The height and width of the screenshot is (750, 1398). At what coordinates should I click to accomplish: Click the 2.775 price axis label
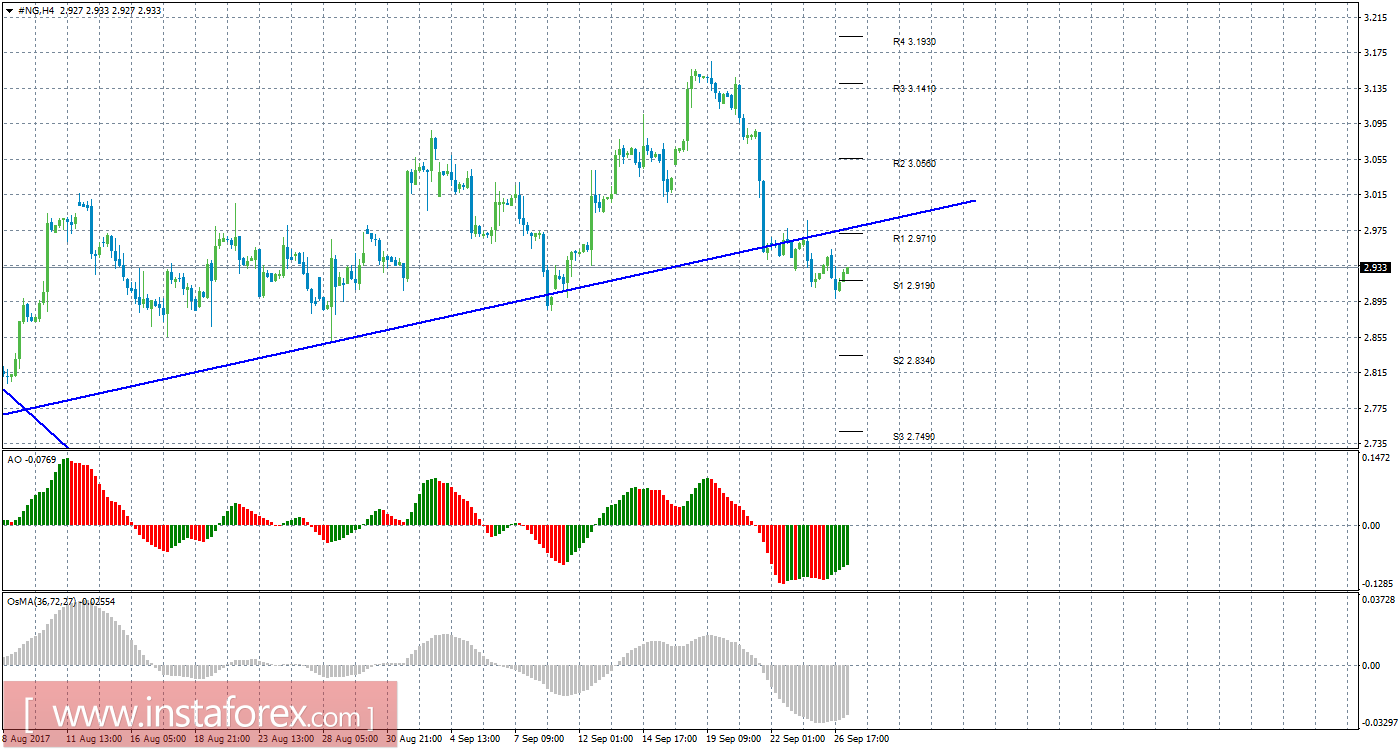[x=1375, y=408]
